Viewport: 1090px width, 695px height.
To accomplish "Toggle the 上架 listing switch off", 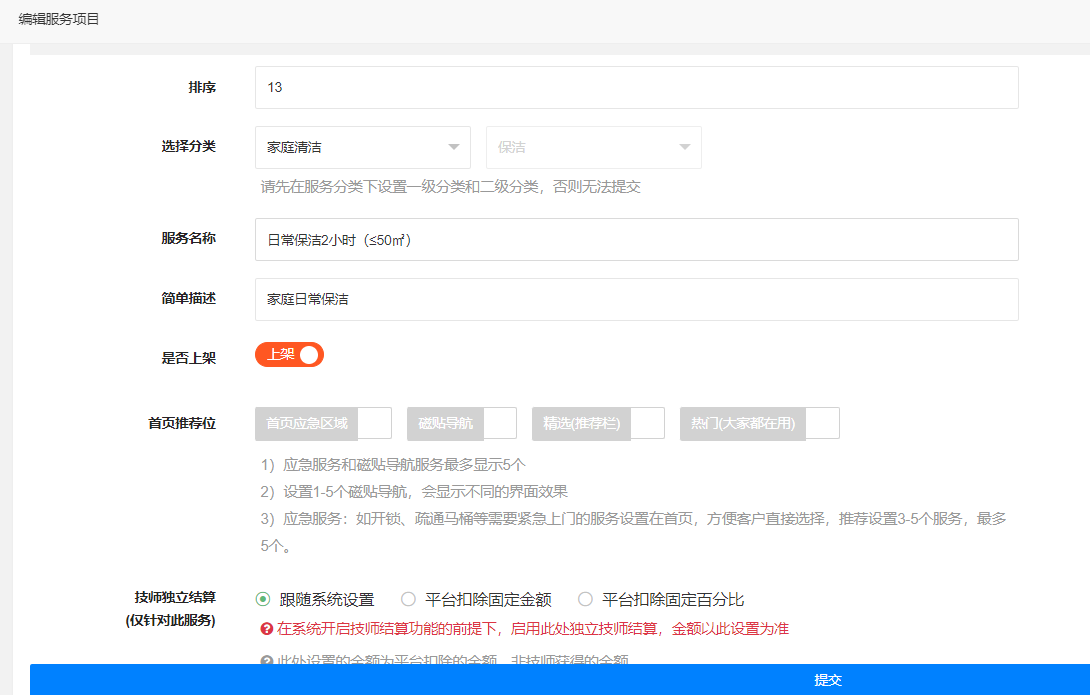I will click(x=288, y=354).
